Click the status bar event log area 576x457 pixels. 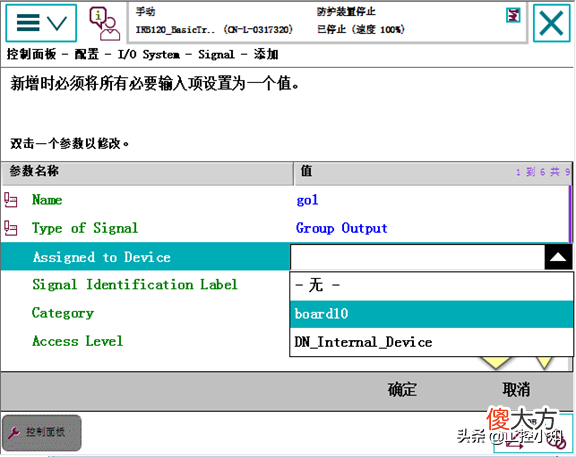click(327, 22)
